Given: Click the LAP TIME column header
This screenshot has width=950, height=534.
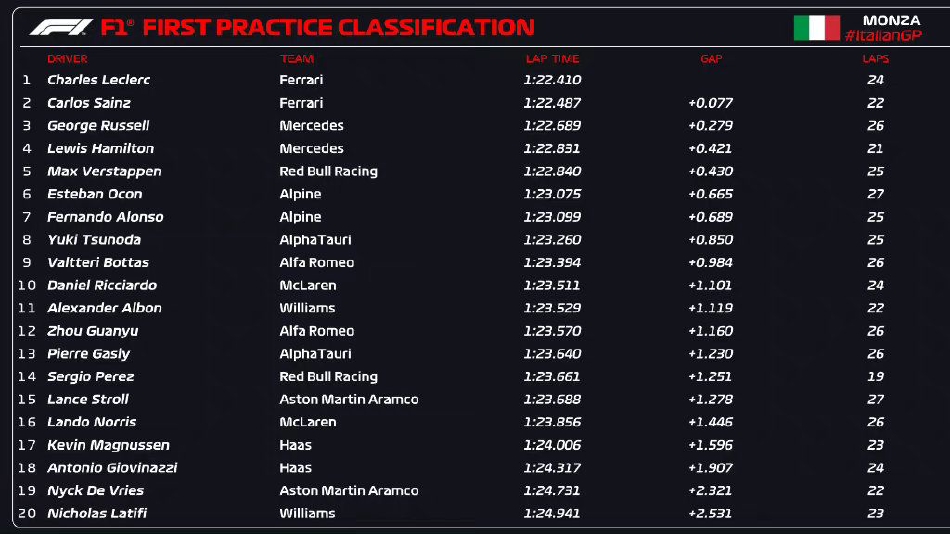Looking at the screenshot, I should 552,59.
